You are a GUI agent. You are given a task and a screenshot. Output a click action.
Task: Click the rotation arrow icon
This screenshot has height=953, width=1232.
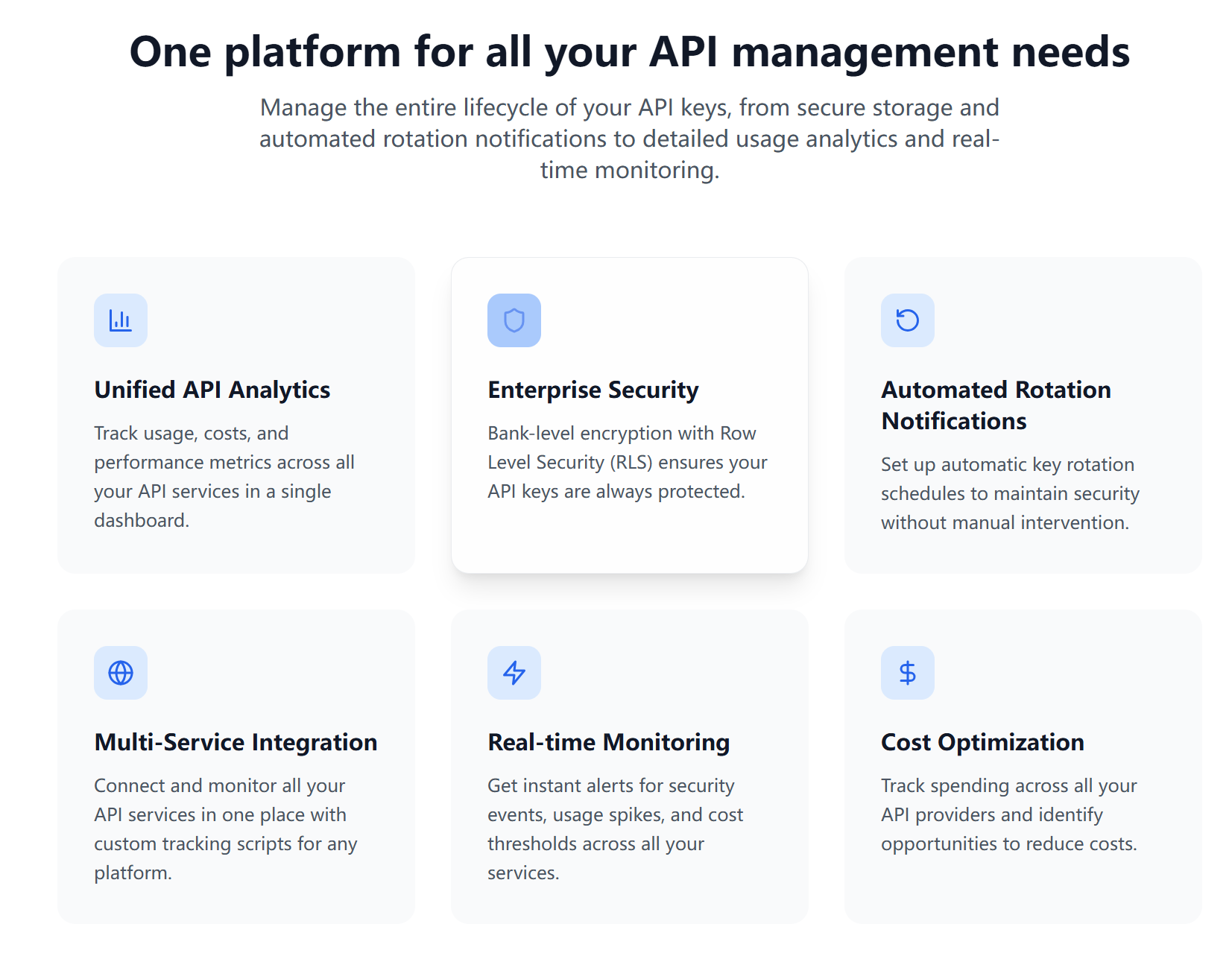908,320
